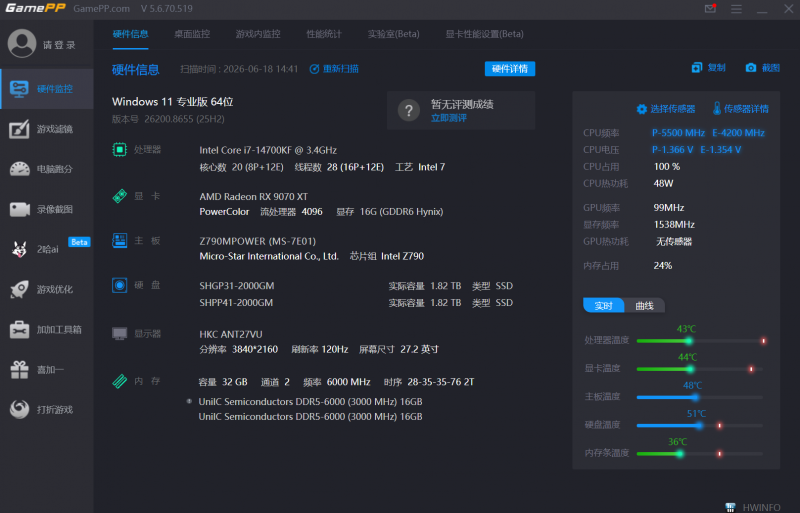Click the 内存条温度 slider handle

coord(680,453)
